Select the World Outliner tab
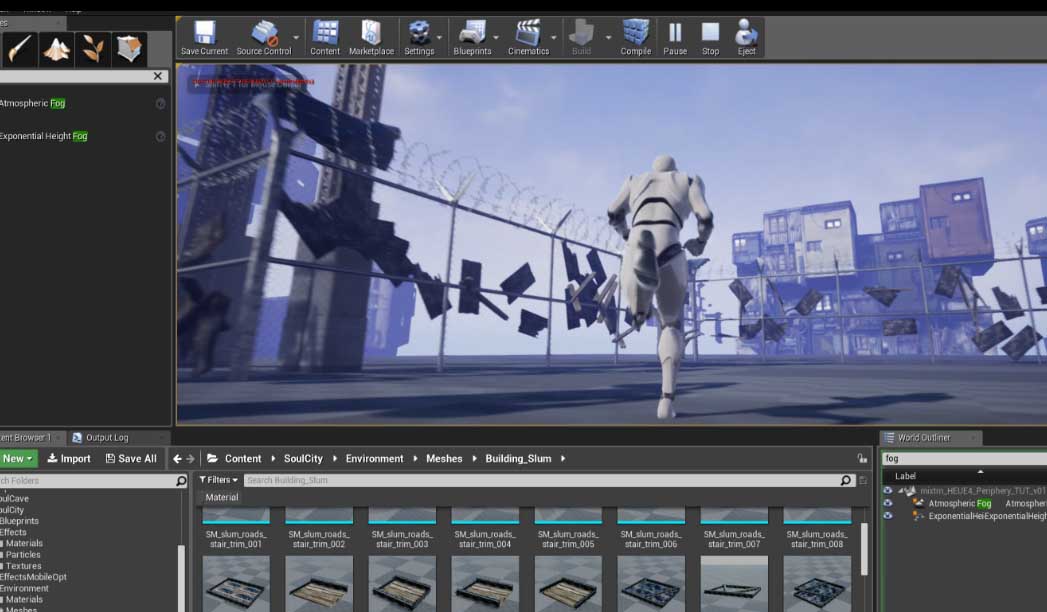 pos(923,438)
